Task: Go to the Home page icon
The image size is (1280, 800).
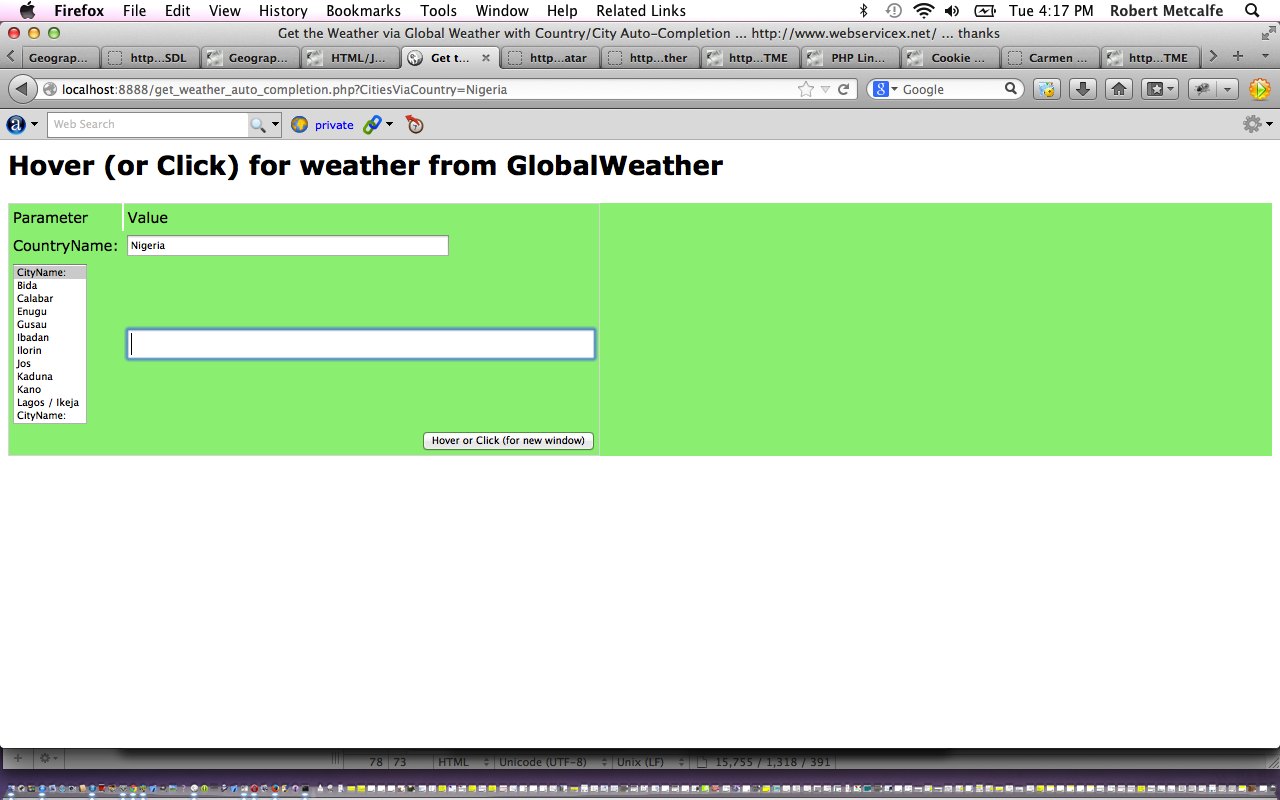Action: coord(1119,89)
